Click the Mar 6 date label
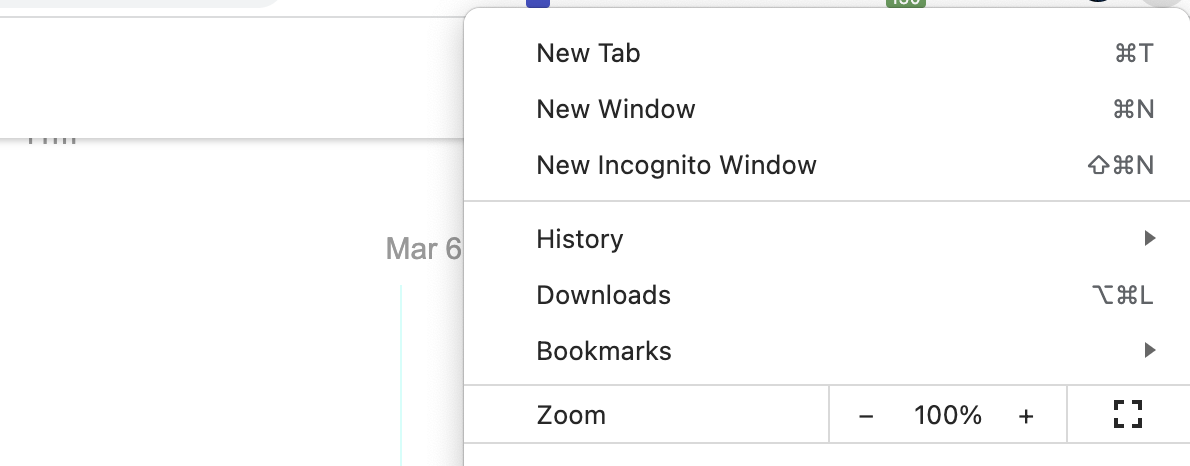This screenshot has width=1190, height=466. [423, 248]
